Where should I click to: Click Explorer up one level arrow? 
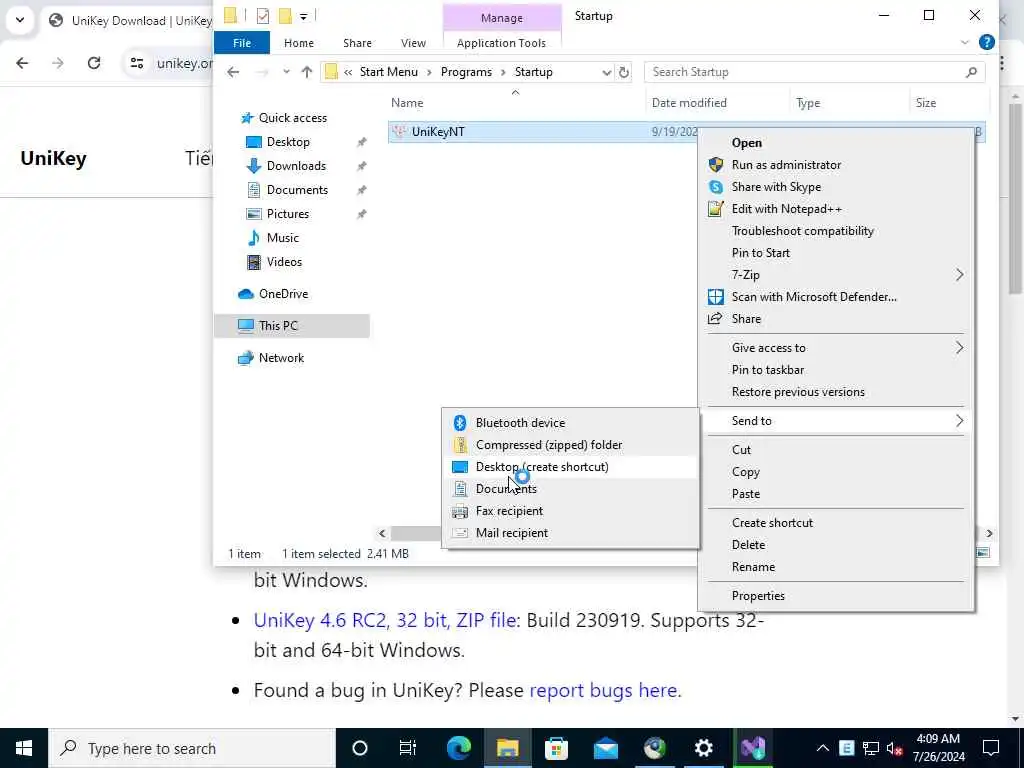[x=306, y=72]
